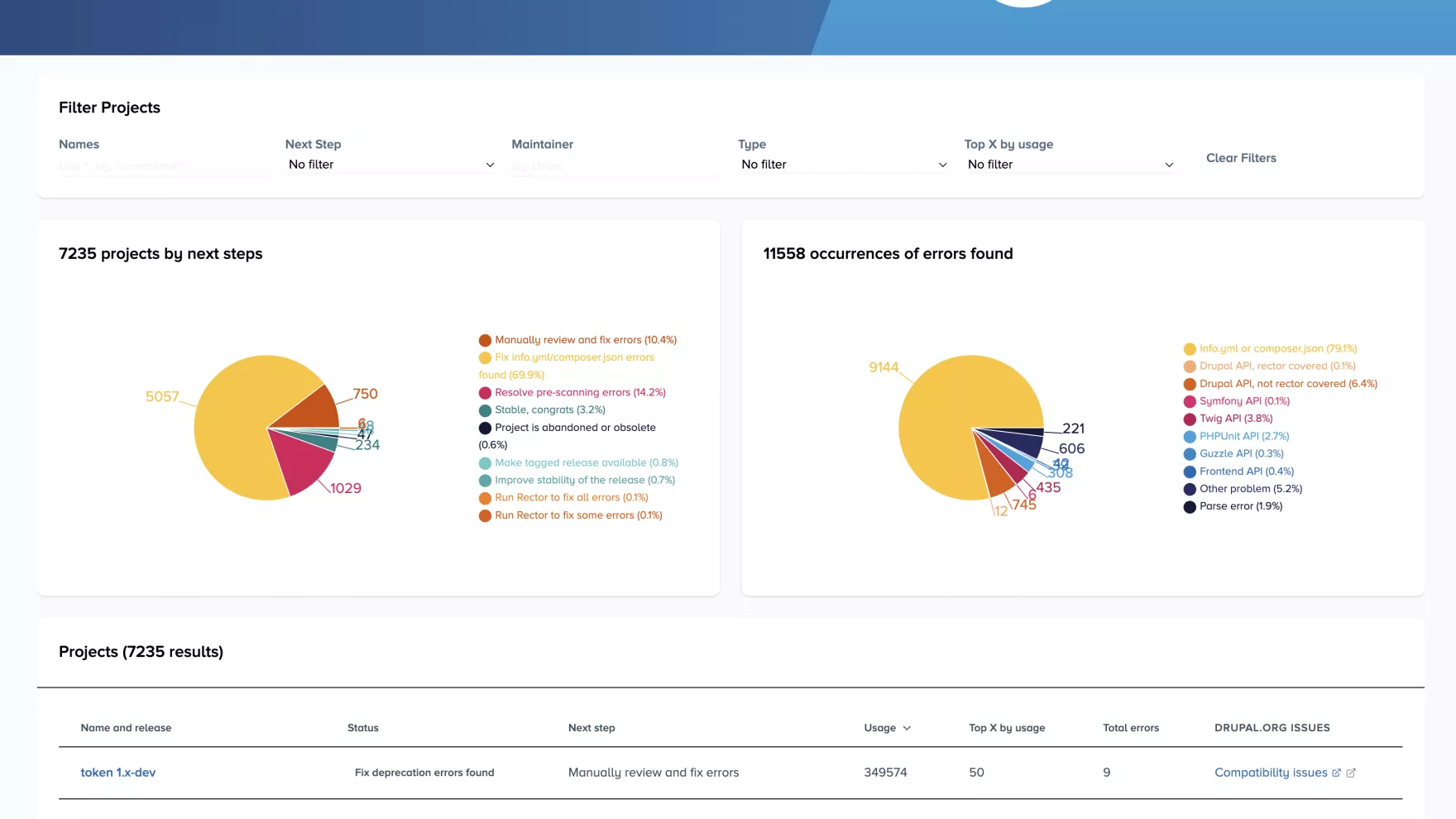Click the Usage column sort arrow
This screenshot has width=1456, height=819.
click(907, 728)
